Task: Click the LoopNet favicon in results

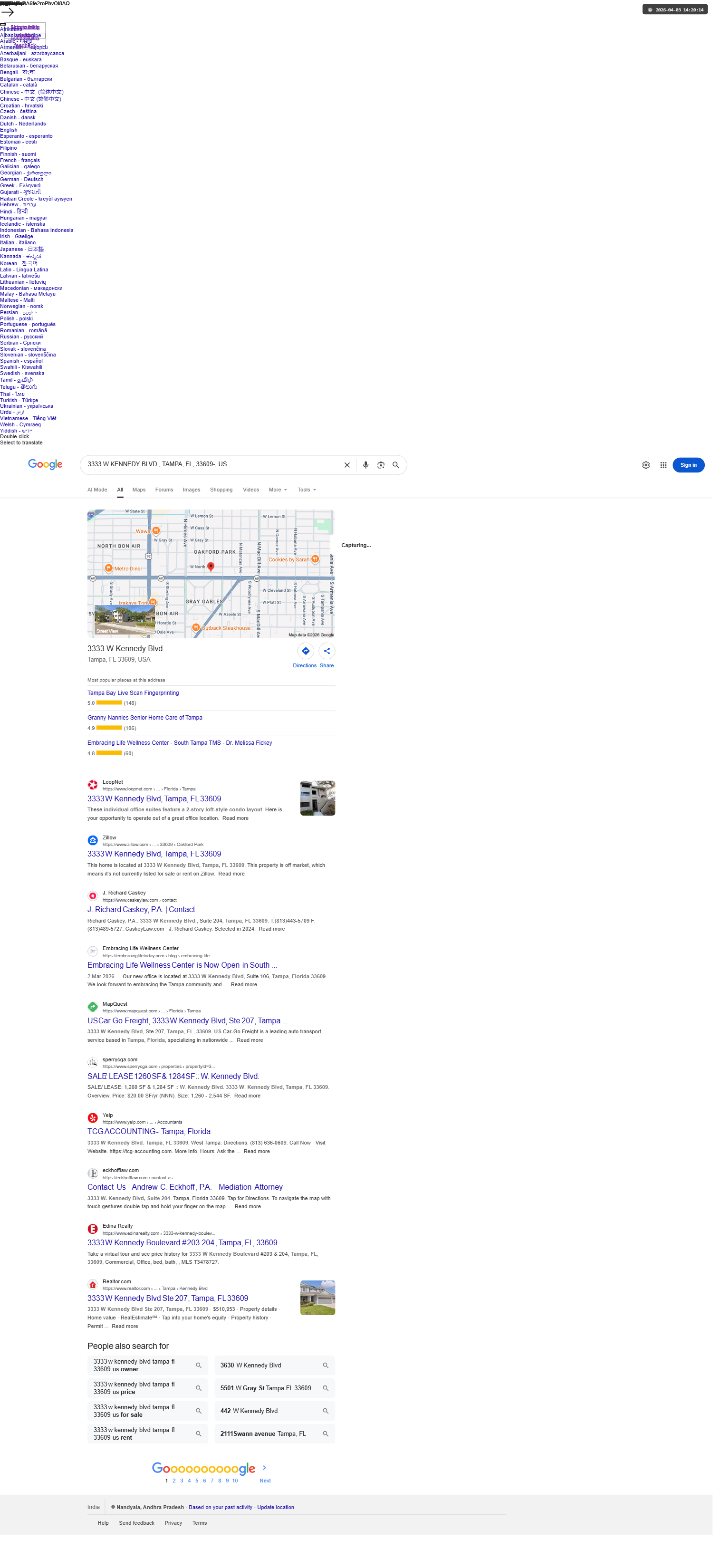Action: 93,785
